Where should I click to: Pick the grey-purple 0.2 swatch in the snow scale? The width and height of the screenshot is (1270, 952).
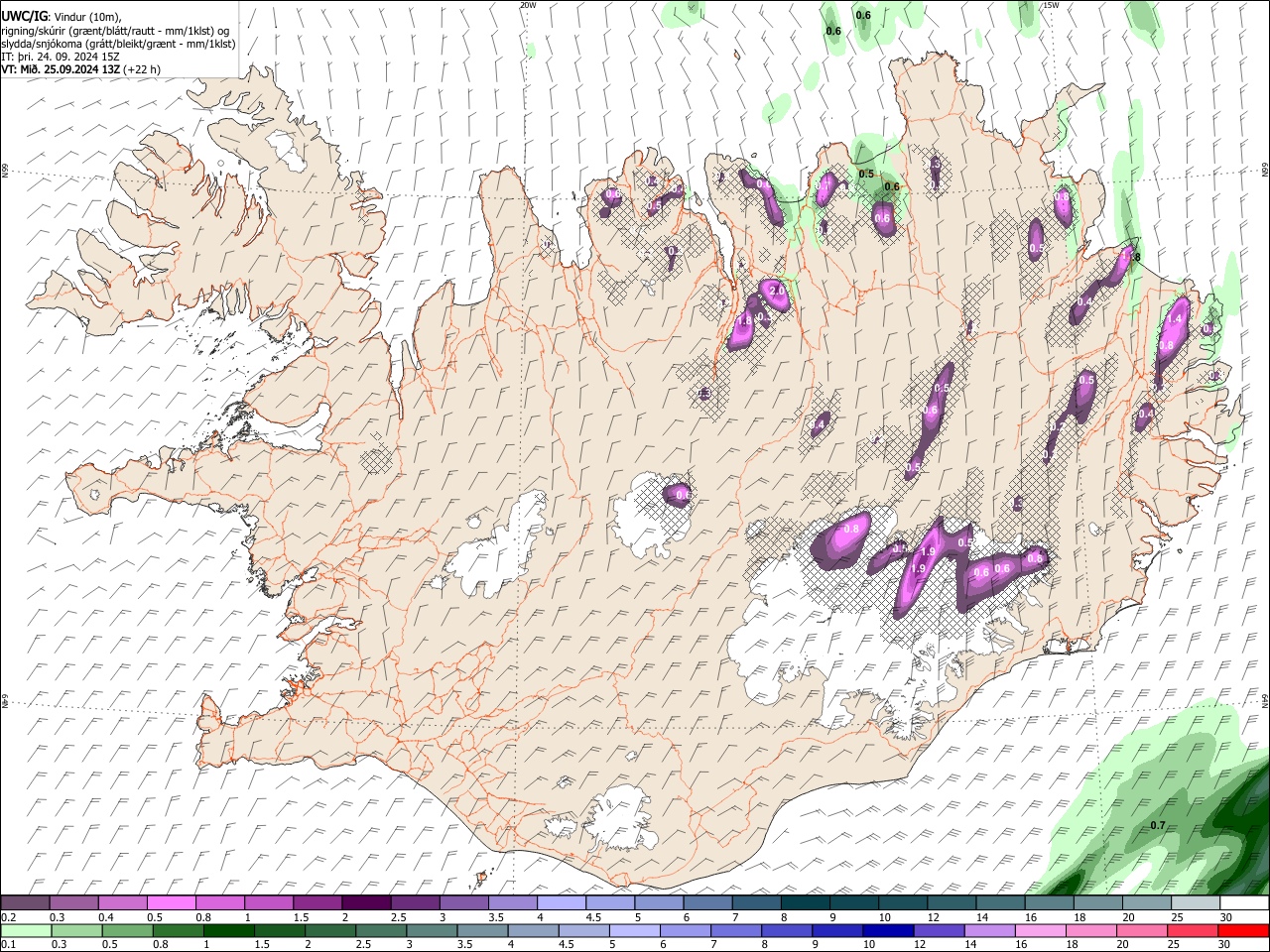click(x=26, y=903)
